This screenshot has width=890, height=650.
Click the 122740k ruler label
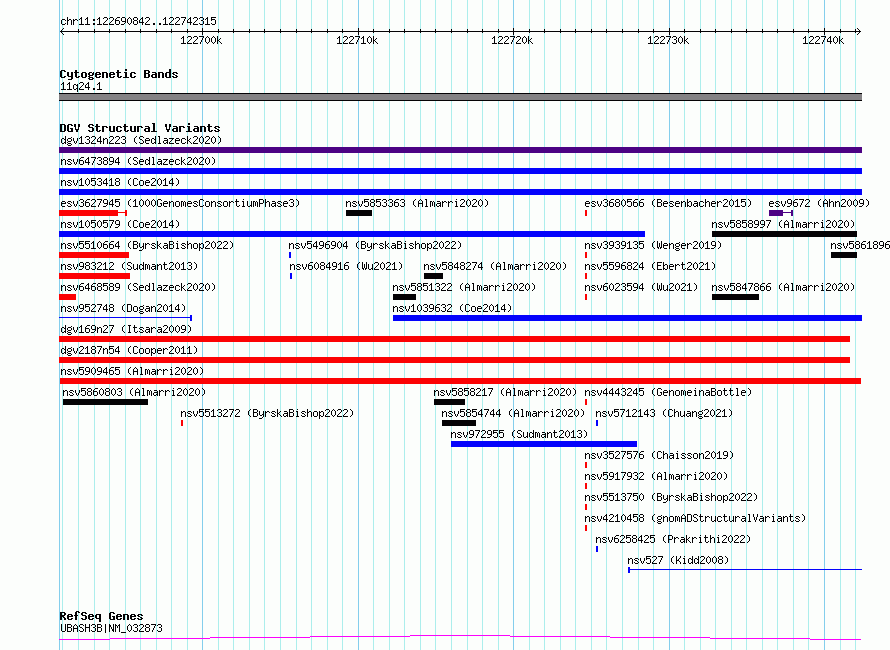pos(823,40)
